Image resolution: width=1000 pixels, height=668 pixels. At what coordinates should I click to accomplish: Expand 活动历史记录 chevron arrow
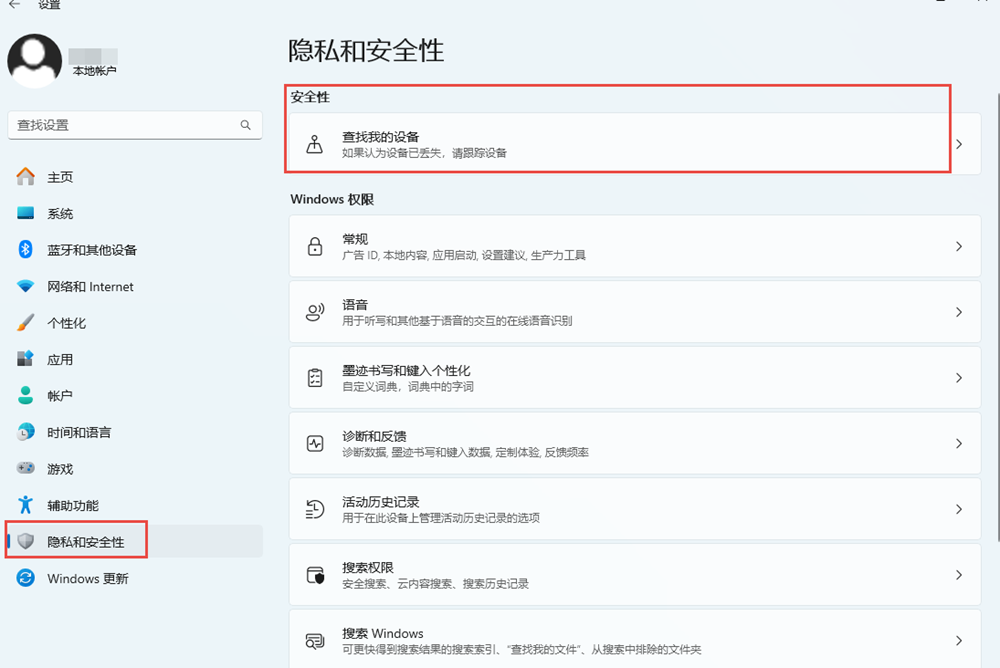(x=959, y=509)
